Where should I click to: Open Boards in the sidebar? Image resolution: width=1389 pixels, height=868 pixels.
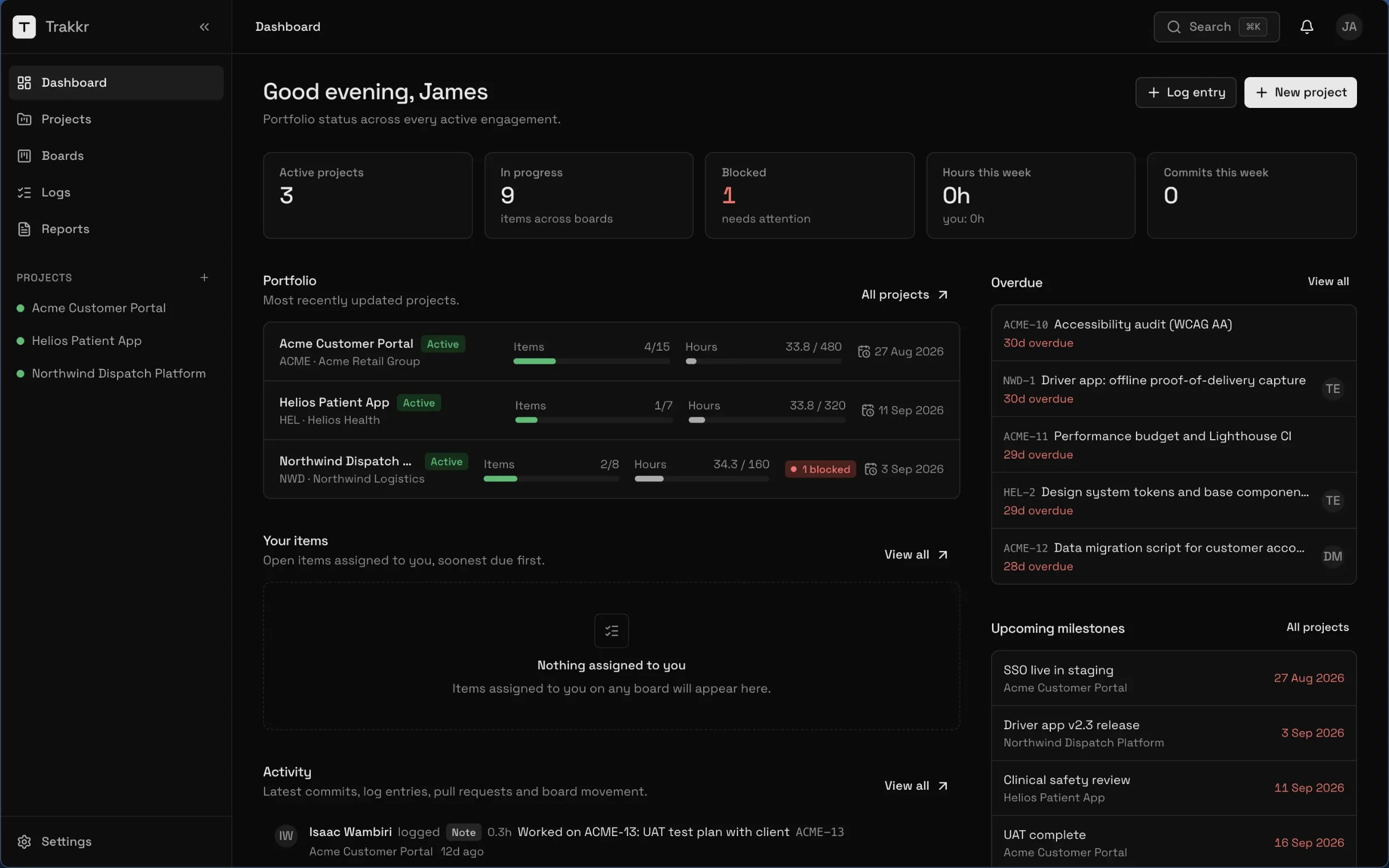pyautogui.click(x=117, y=156)
